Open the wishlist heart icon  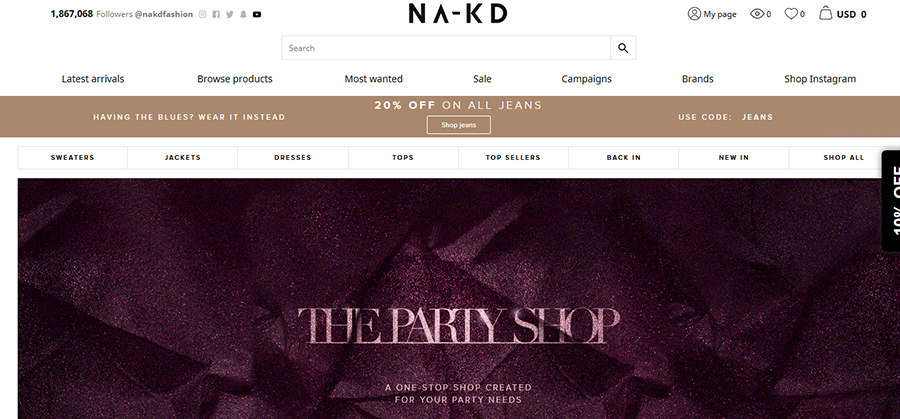791,14
